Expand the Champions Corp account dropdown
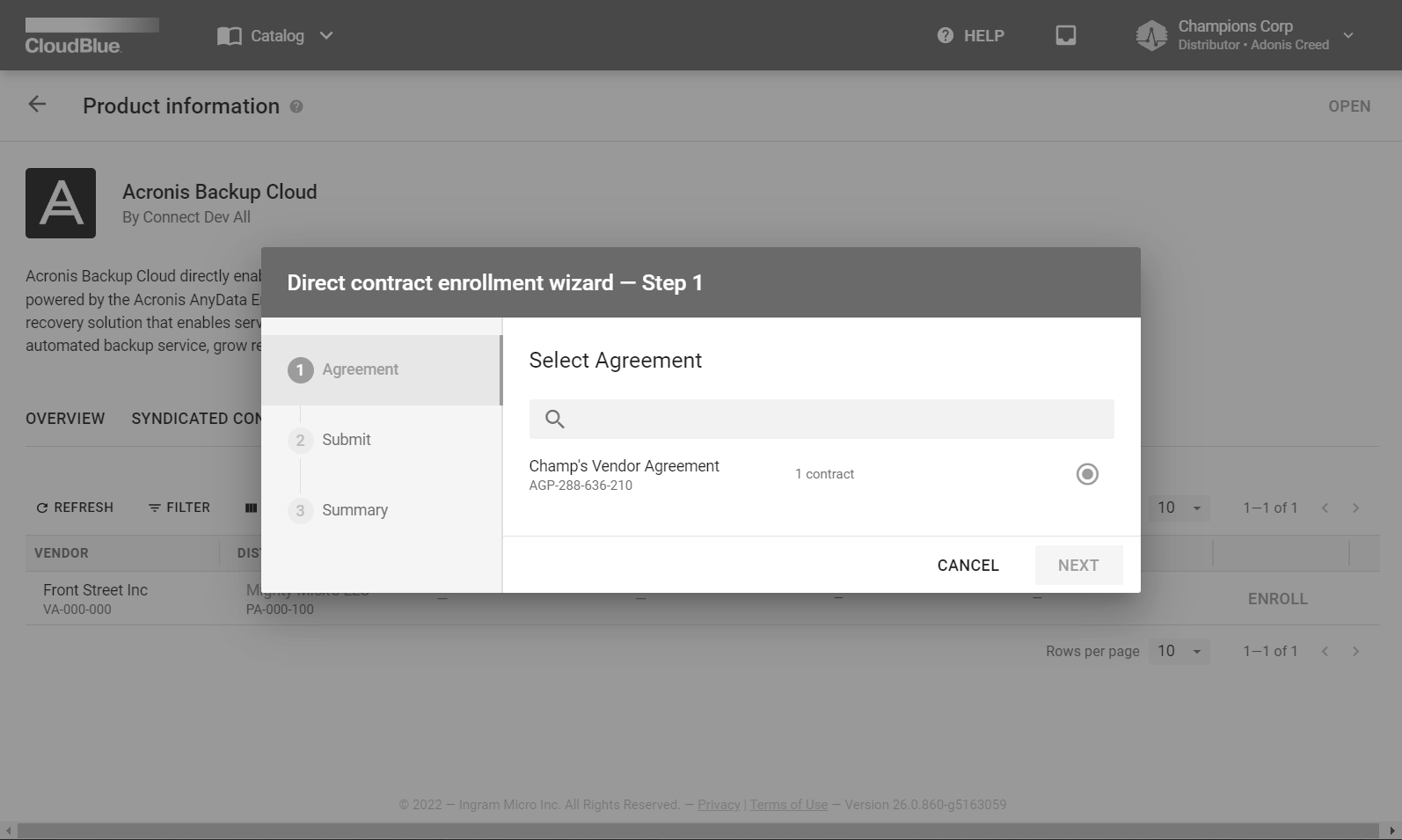 pos(1348,36)
